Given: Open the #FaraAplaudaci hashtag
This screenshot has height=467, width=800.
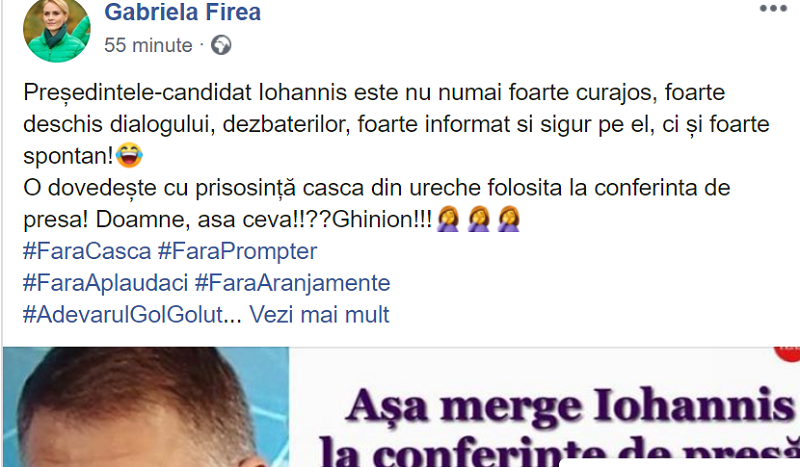Looking at the screenshot, I should (x=106, y=283).
